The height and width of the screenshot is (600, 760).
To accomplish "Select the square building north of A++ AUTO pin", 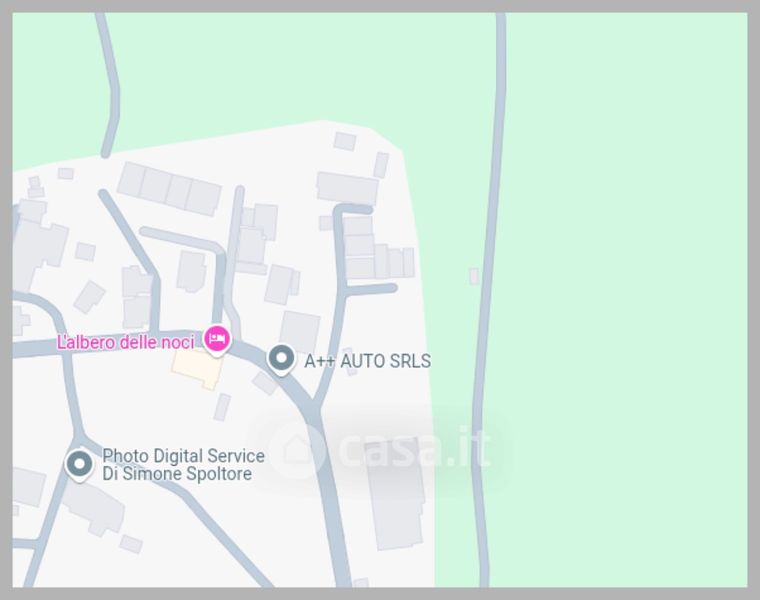I will point(300,332).
